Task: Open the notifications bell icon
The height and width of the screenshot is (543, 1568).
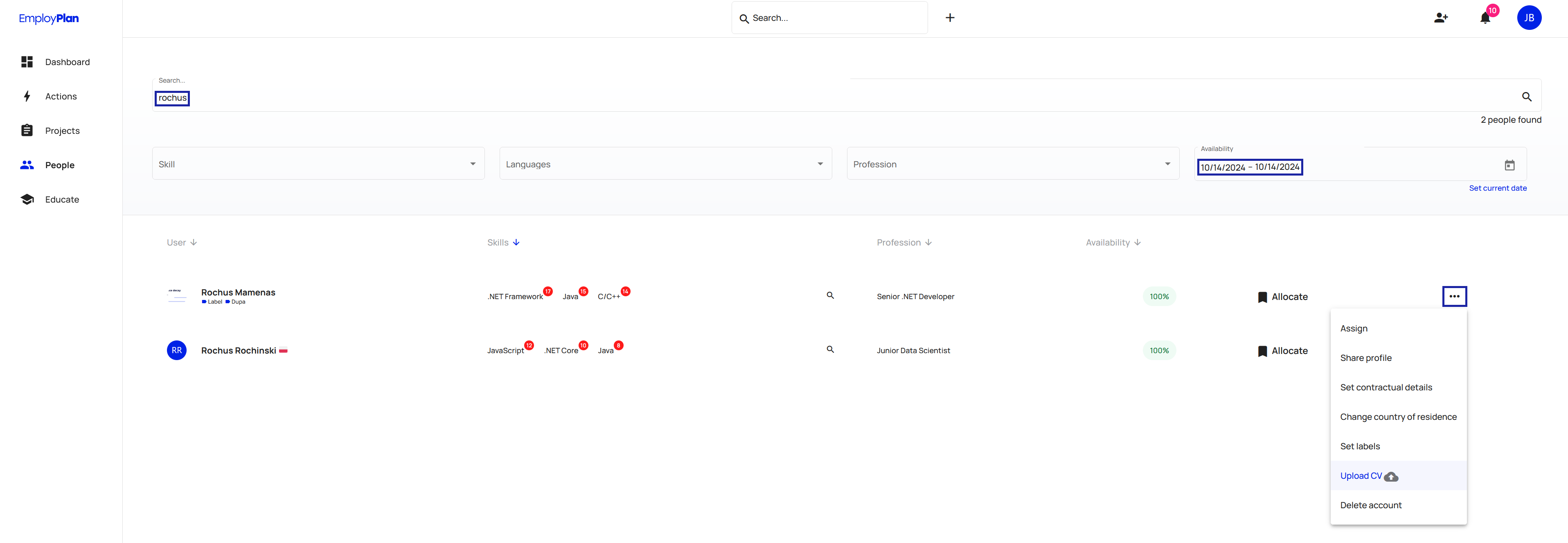Action: click(1485, 18)
